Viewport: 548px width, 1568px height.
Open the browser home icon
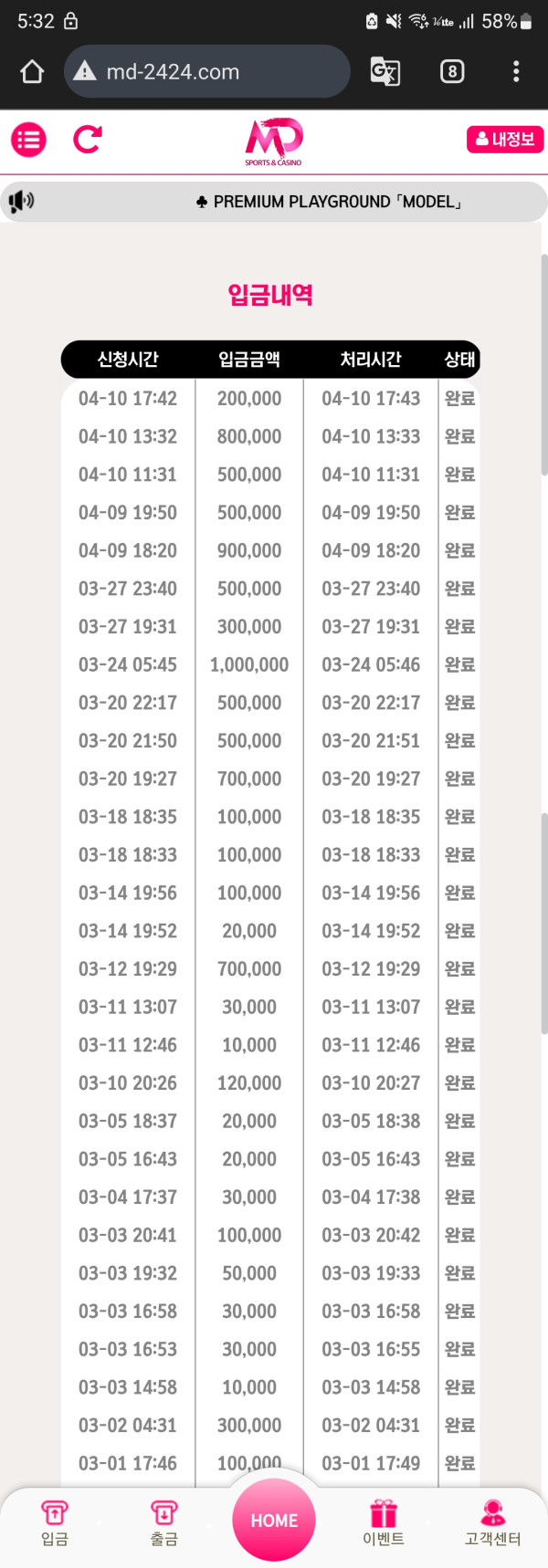click(x=32, y=71)
